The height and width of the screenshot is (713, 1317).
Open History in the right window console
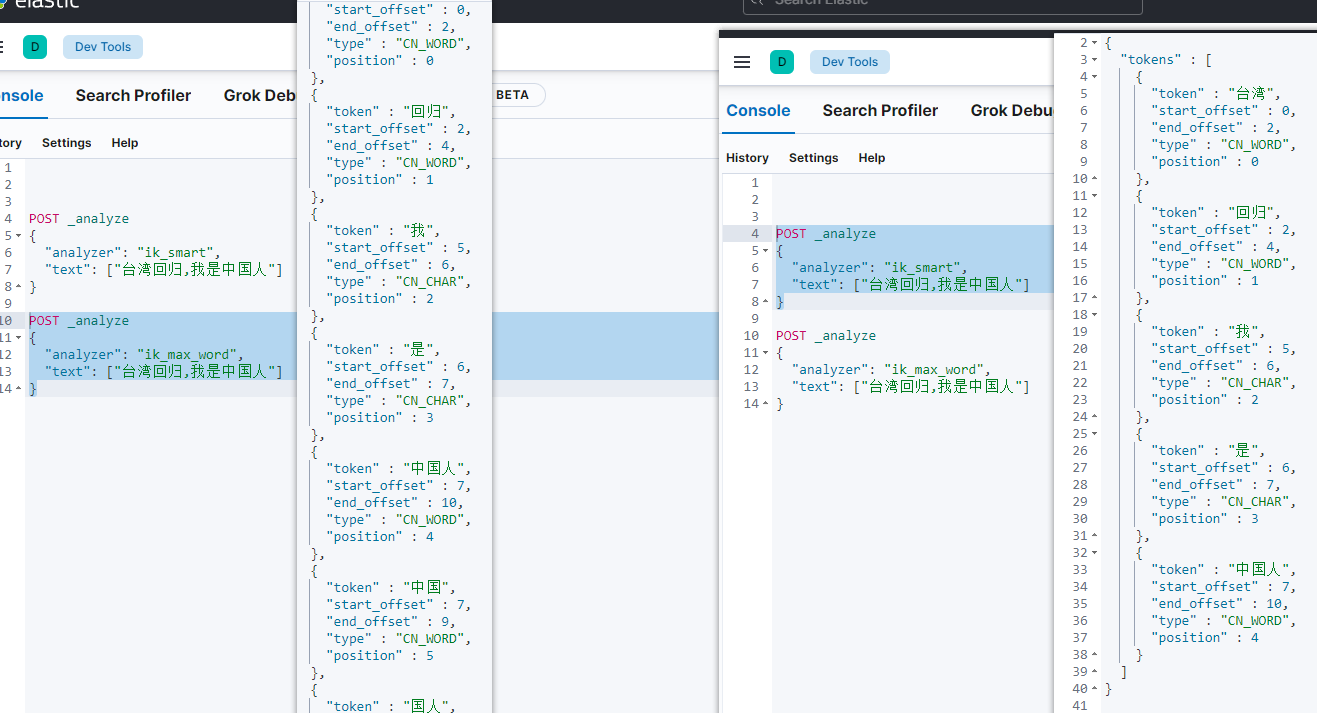tap(747, 158)
